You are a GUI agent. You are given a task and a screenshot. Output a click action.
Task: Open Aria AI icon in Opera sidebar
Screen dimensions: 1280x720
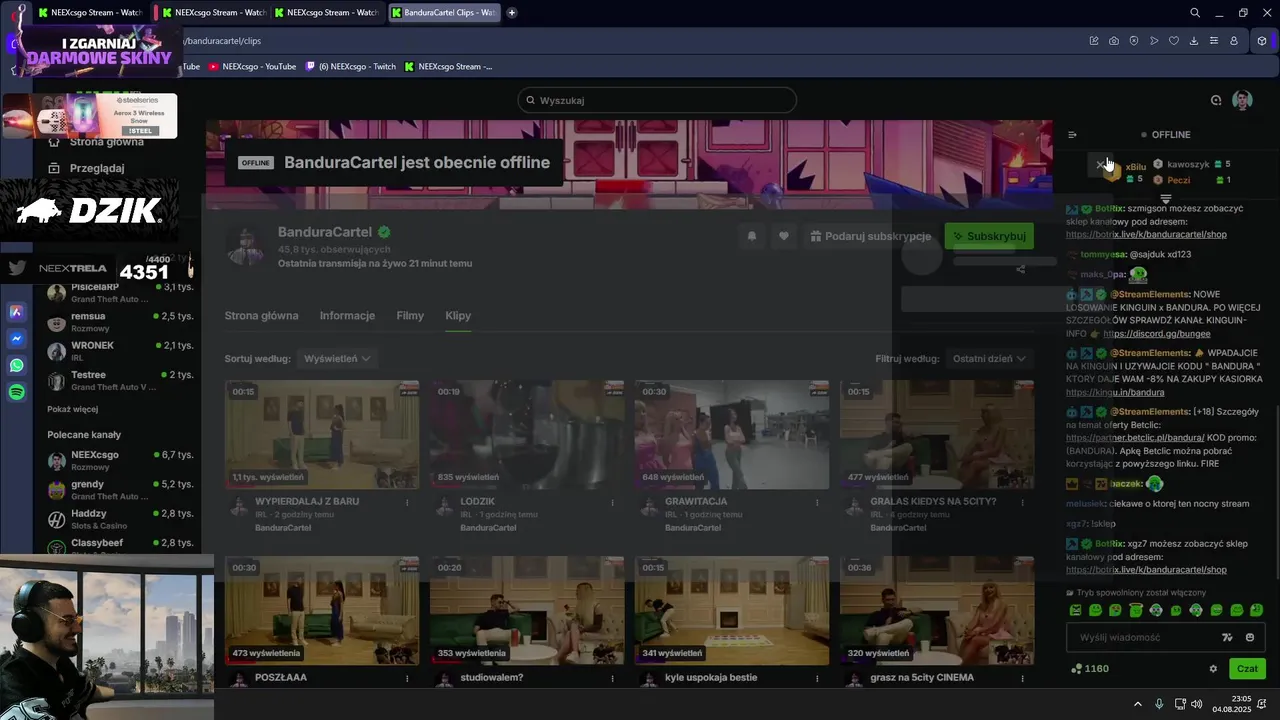tap(17, 312)
